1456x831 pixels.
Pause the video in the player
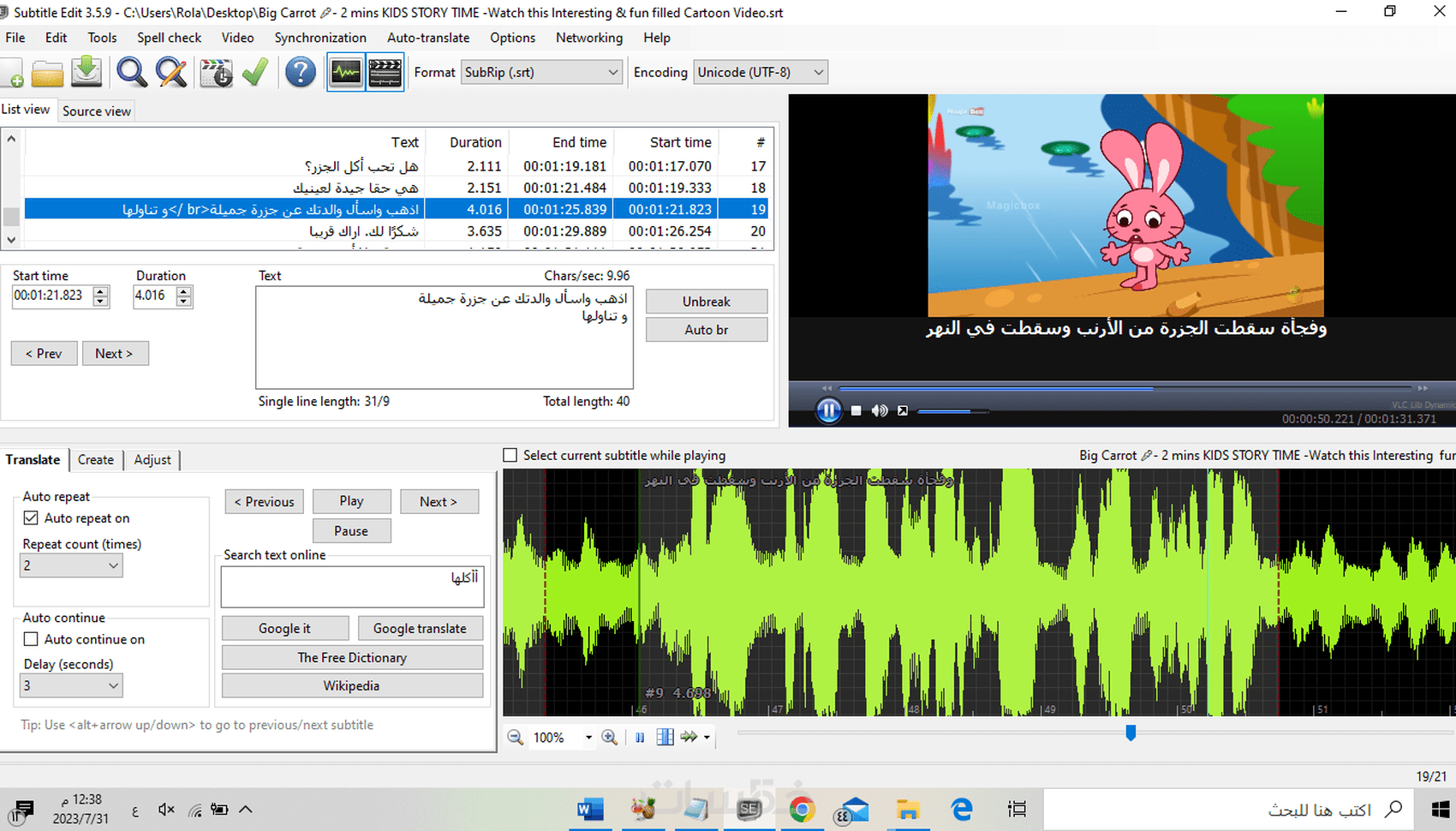point(828,411)
